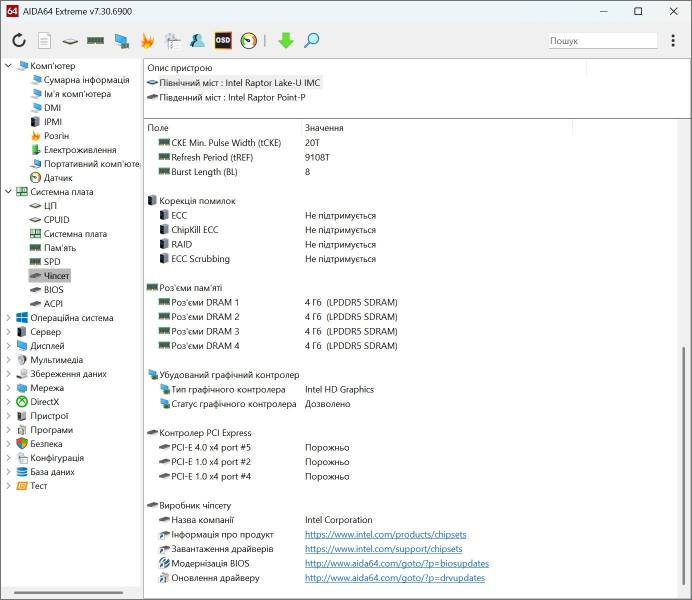Expand the Сервер tree node

[x=8, y=332]
